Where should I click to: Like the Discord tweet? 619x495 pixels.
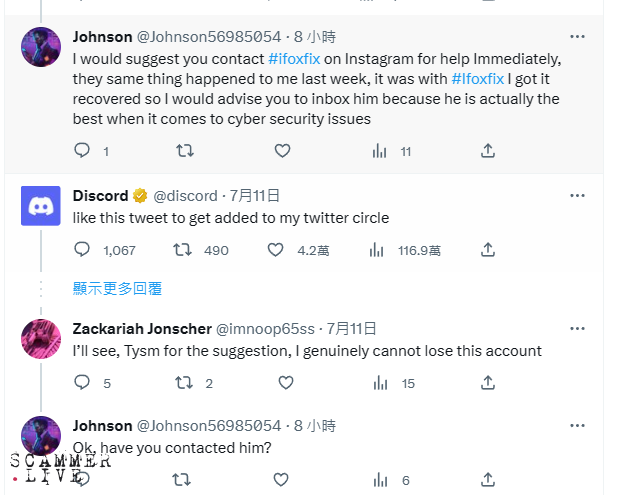coord(276,250)
